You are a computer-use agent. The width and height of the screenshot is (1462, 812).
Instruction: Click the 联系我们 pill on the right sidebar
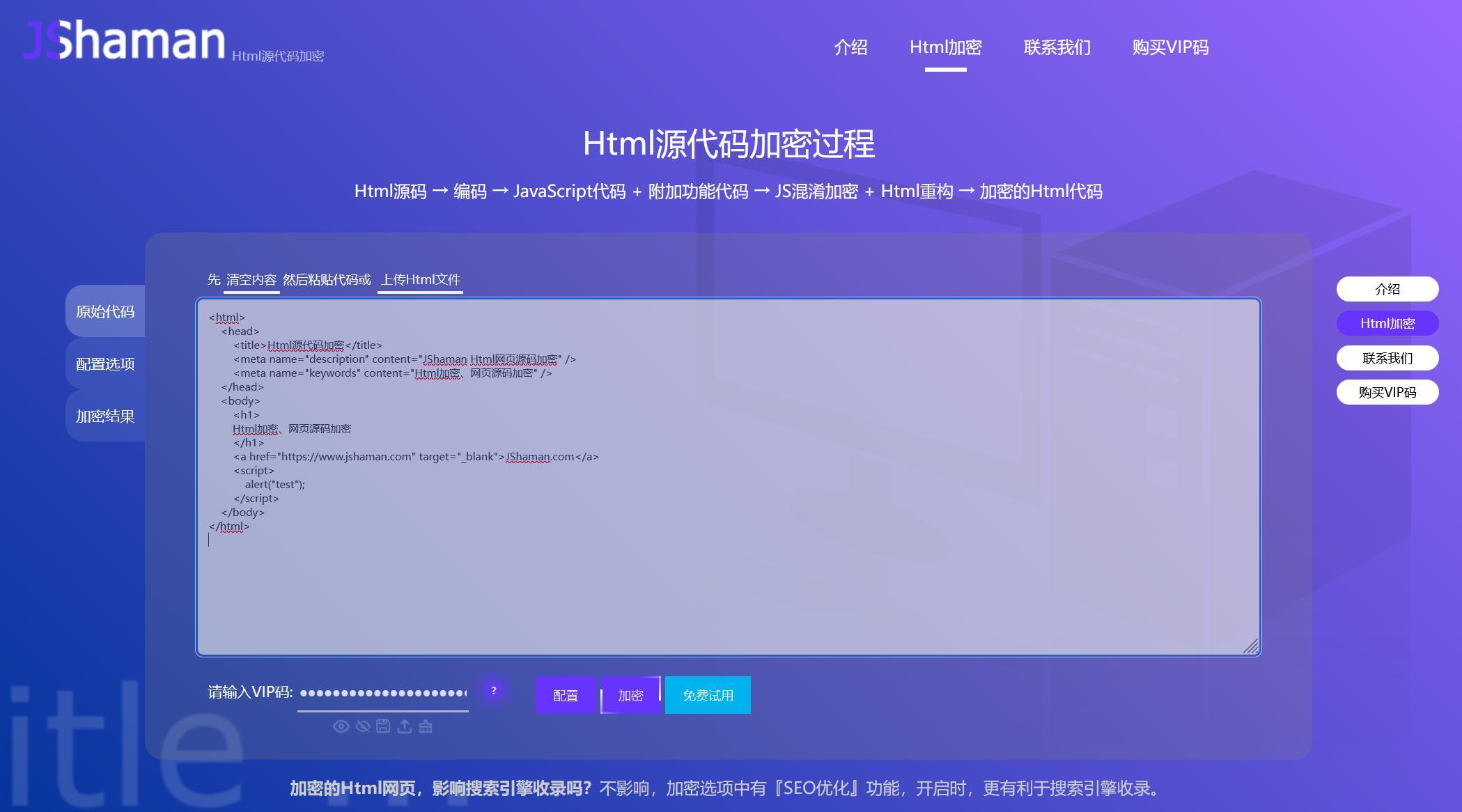pos(1387,358)
